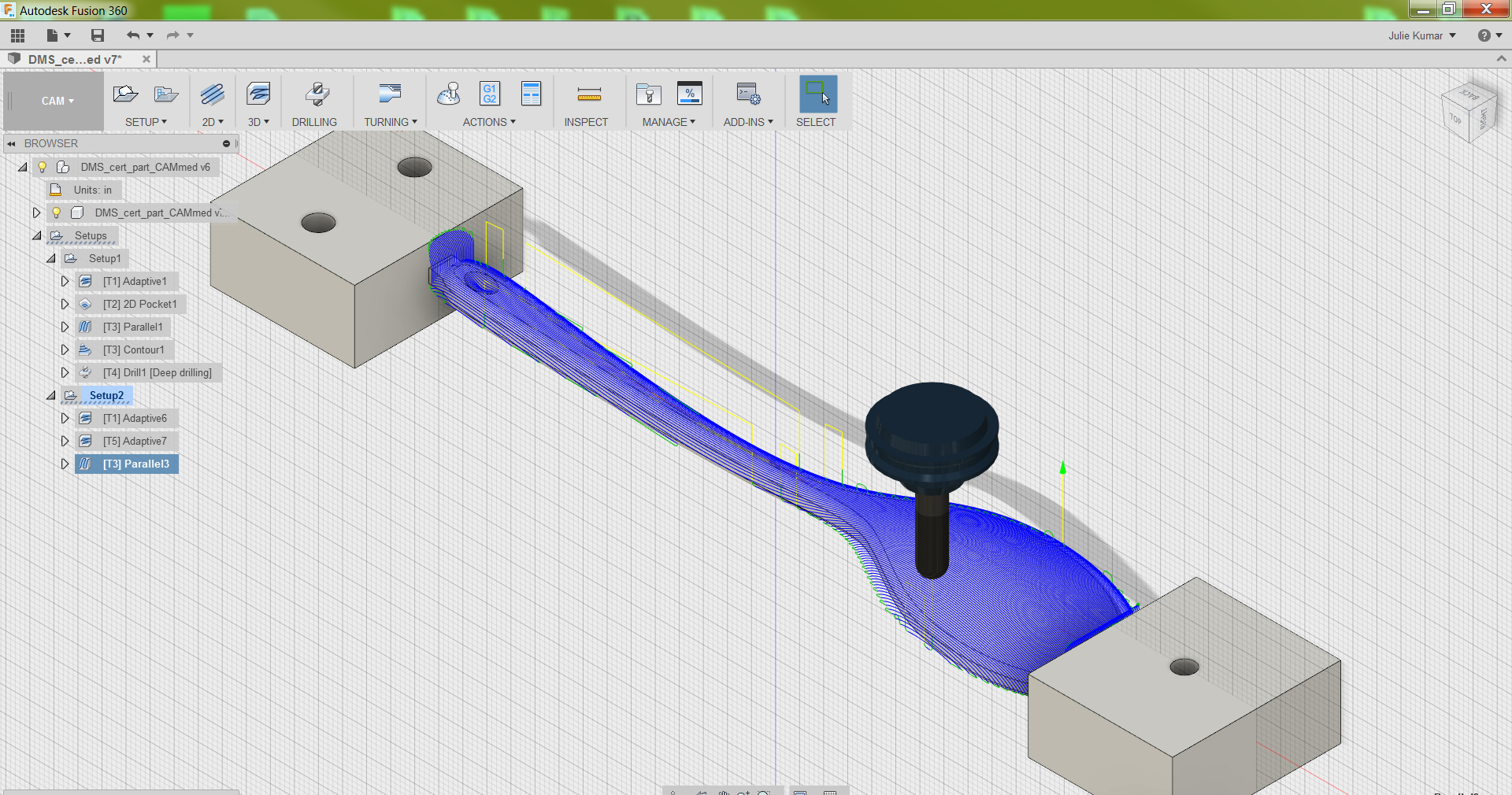Select the Setup2 tree item

pos(106,395)
